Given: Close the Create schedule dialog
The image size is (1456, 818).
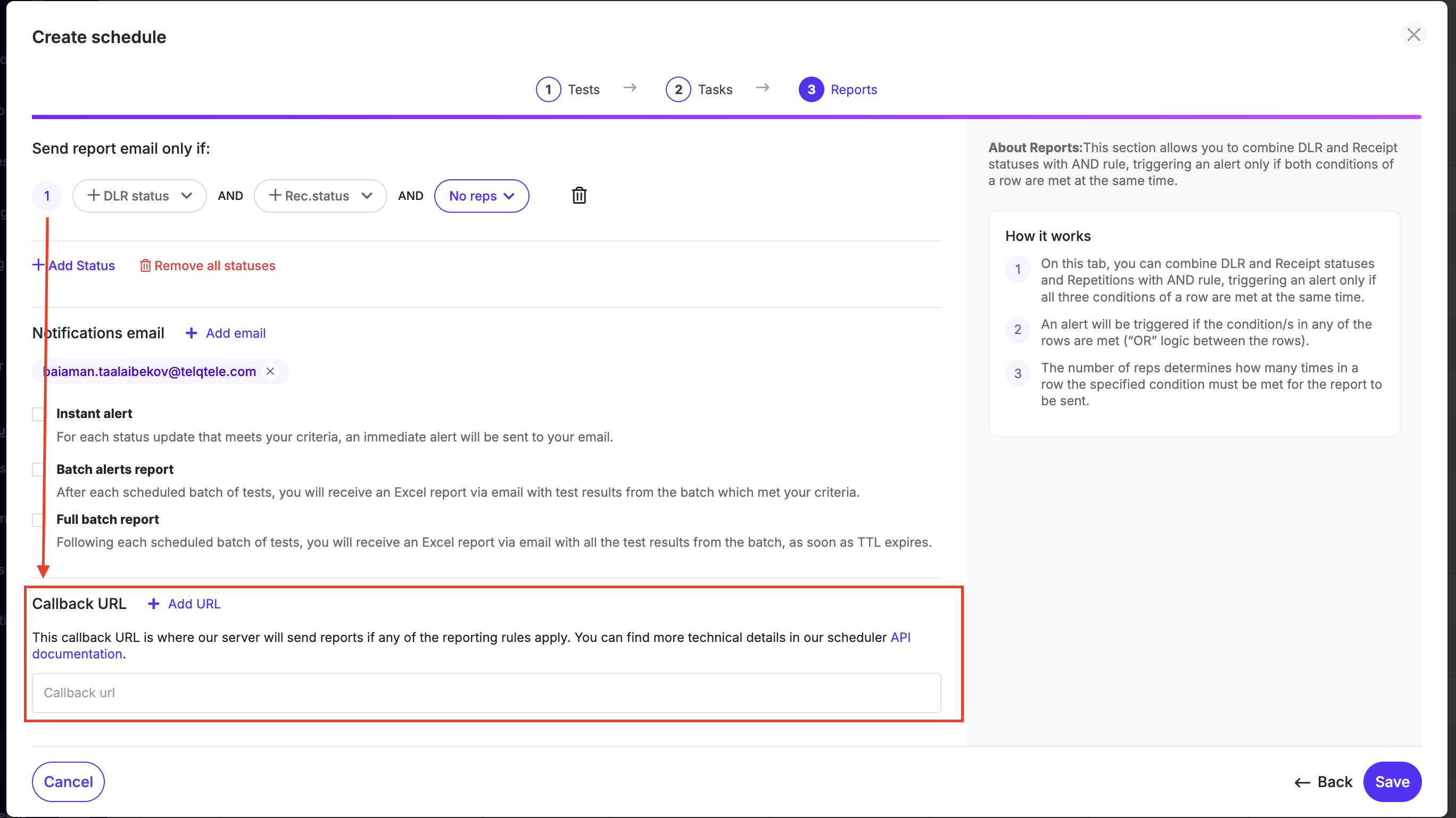Looking at the screenshot, I should (x=1413, y=35).
